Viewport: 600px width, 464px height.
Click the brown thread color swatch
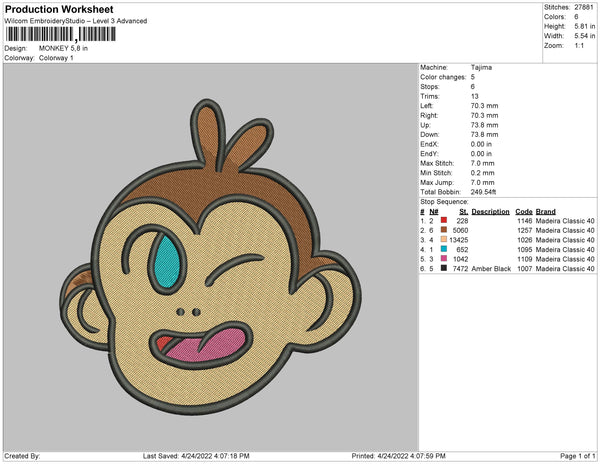click(x=444, y=230)
